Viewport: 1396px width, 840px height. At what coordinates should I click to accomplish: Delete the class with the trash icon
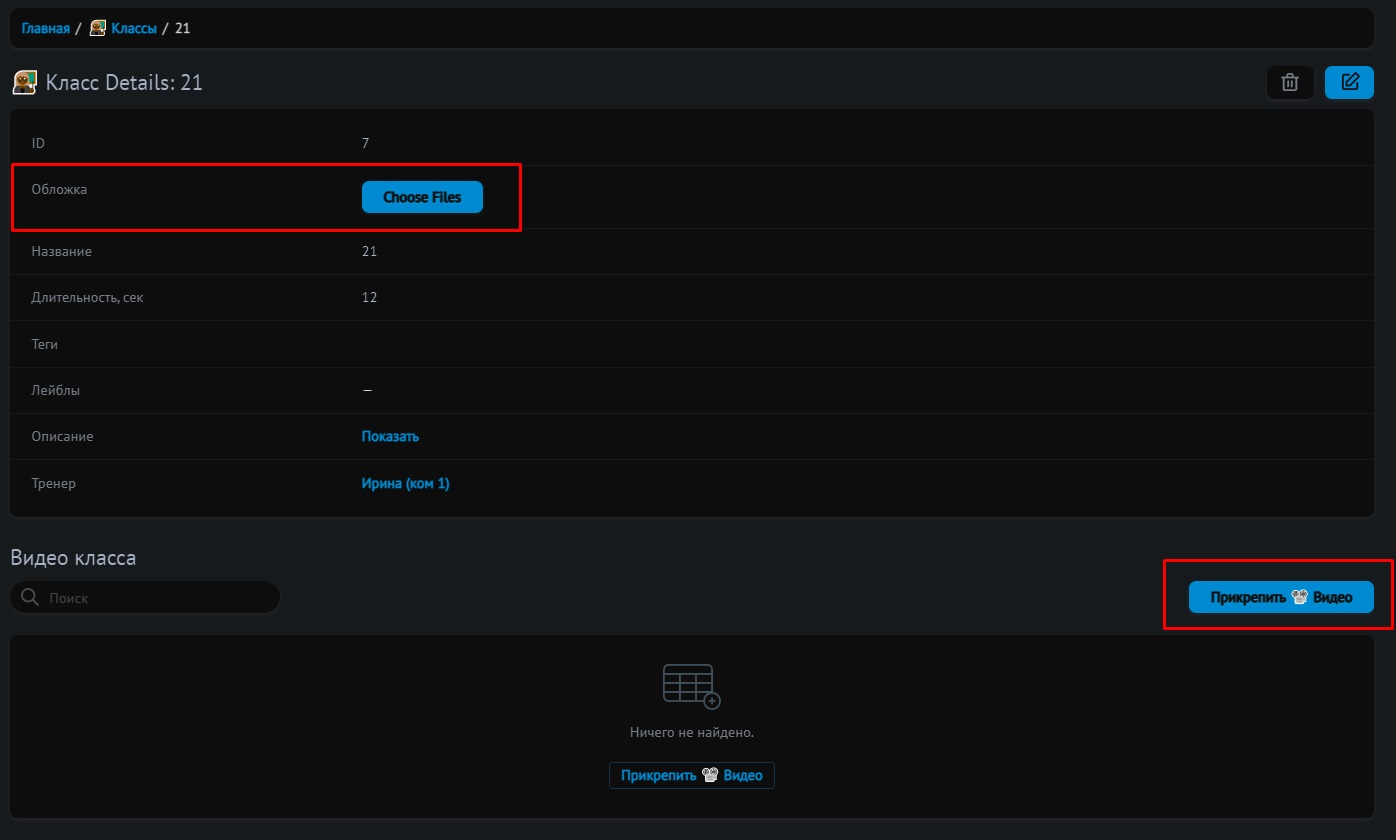click(x=1290, y=82)
